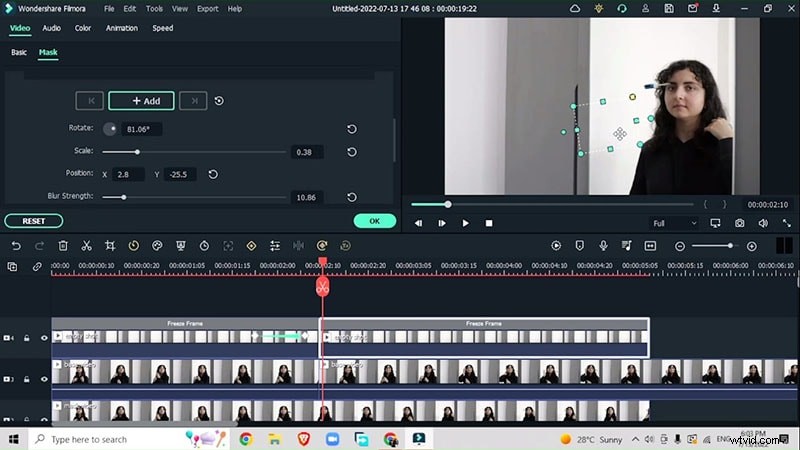
Task: Reset the Rotate value
Action: (352, 129)
